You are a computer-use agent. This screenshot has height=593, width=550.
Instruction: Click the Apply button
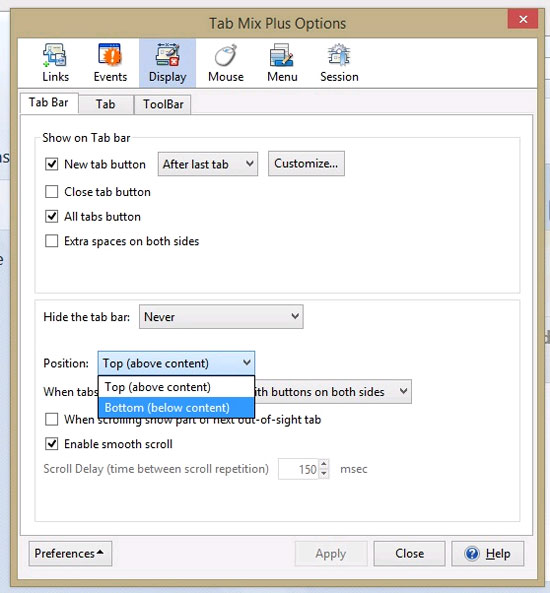331,554
